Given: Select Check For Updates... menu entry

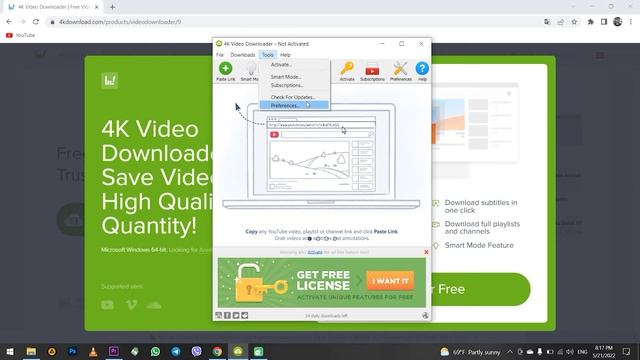Looking at the screenshot, I should [294, 97].
